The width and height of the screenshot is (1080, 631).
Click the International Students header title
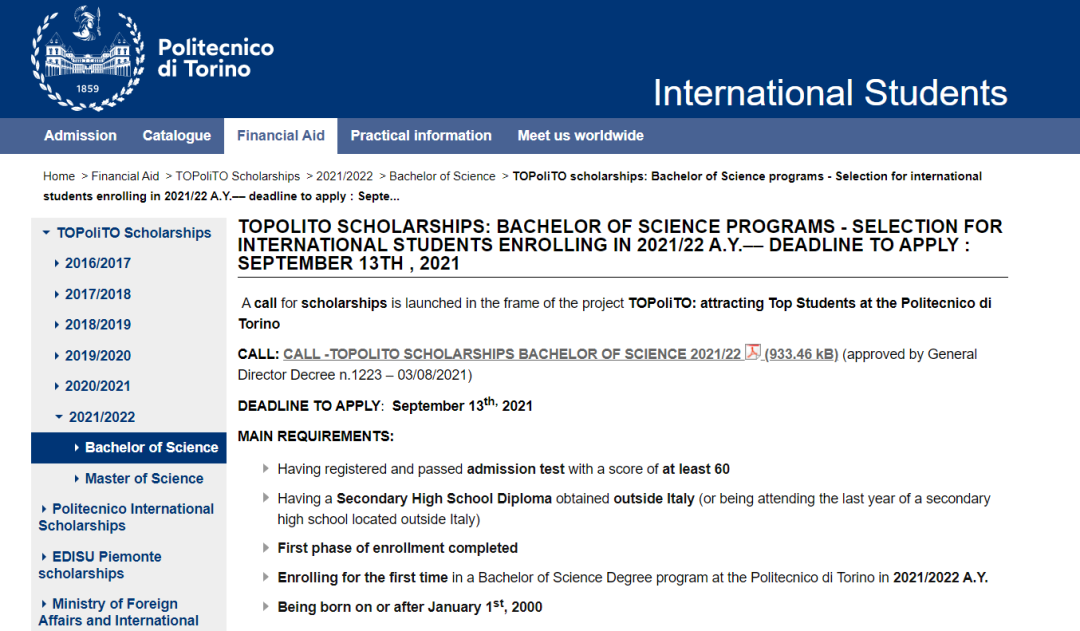pos(829,93)
